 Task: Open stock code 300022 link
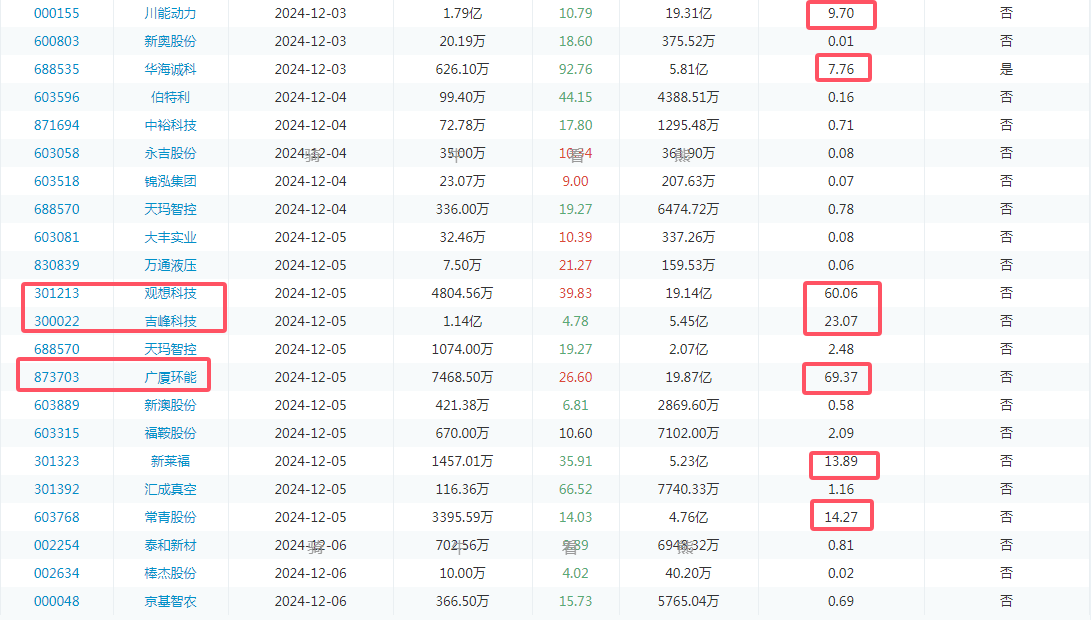56,321
